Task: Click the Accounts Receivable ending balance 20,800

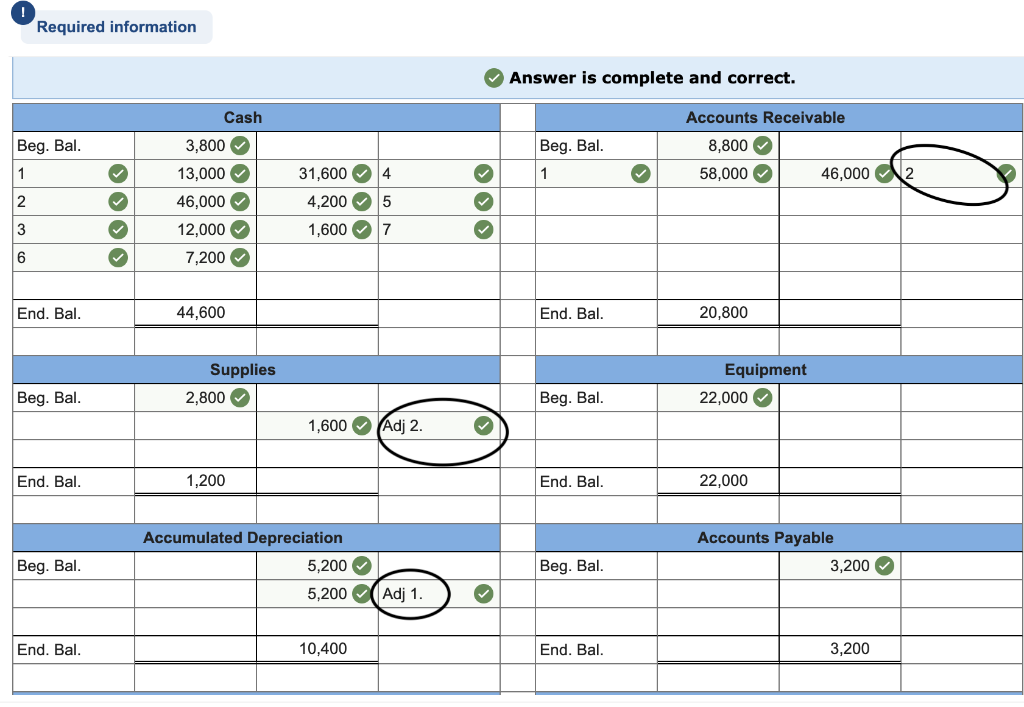Action: coord(718,313)
